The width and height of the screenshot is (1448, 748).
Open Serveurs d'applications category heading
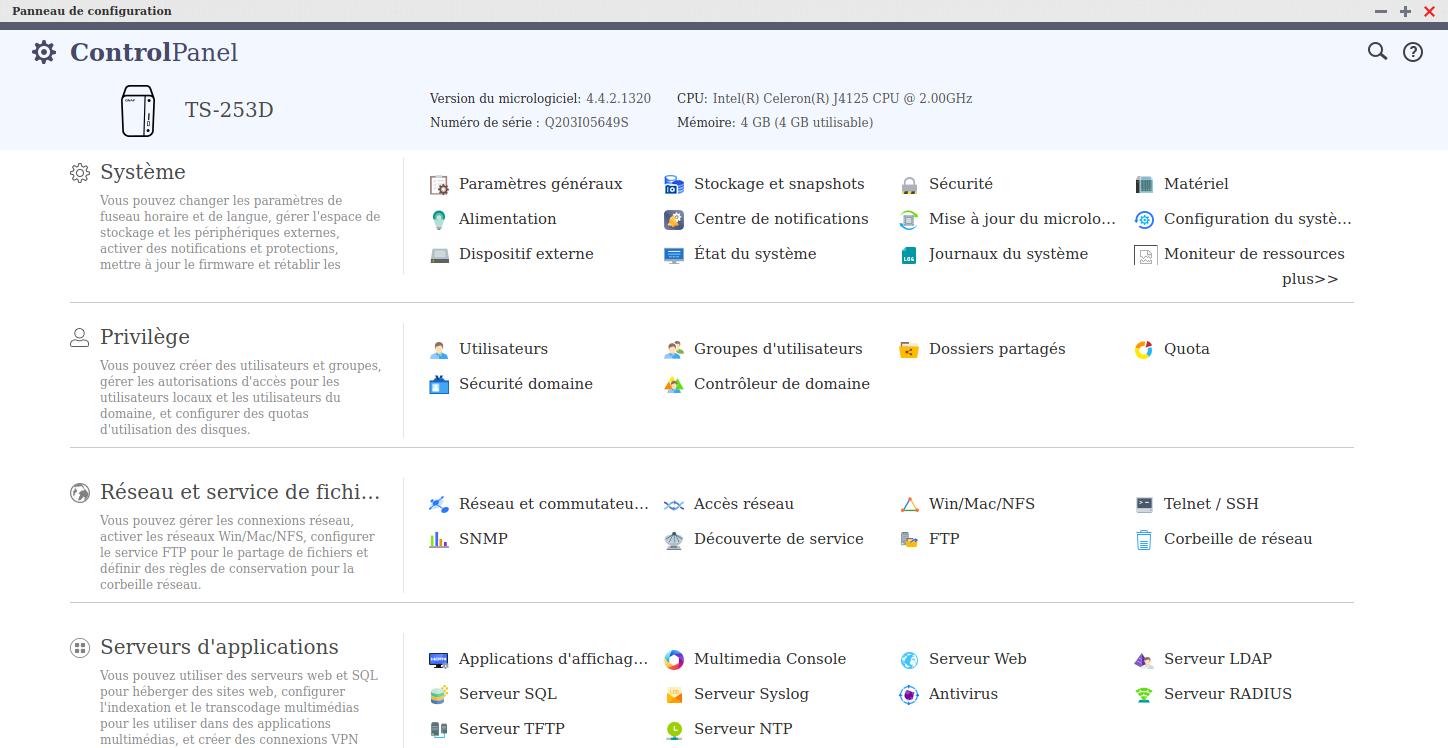click(x=219, y=647)
